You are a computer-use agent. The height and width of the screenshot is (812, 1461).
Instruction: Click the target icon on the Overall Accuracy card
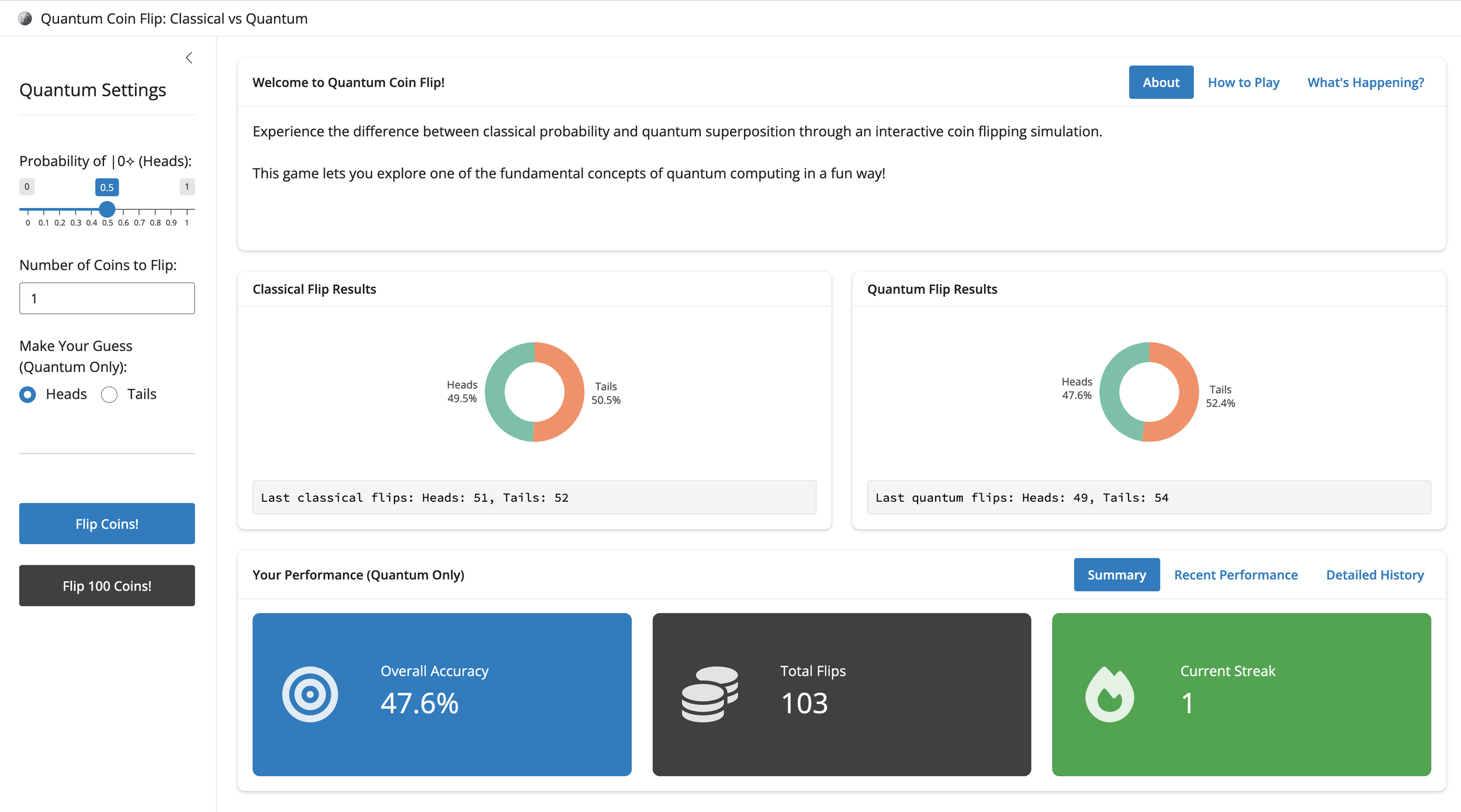309,694
